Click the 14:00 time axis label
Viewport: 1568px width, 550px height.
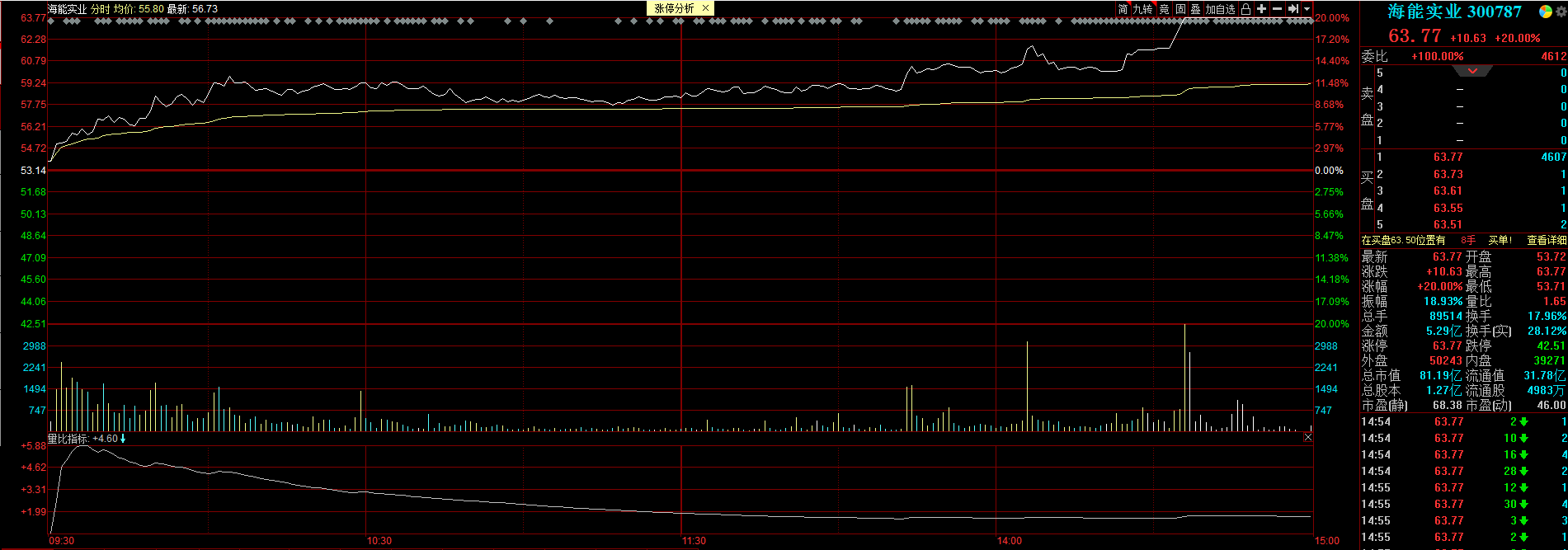tap(1010, 541)
